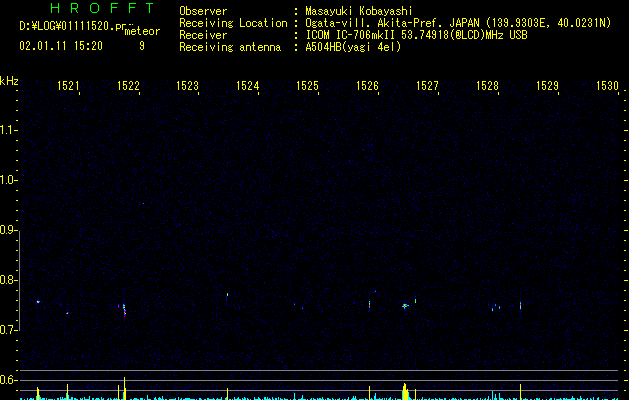This screenshot has width=629, height=400.
Task: Click time axis marker 1525
Action: (x=307, y=86)
